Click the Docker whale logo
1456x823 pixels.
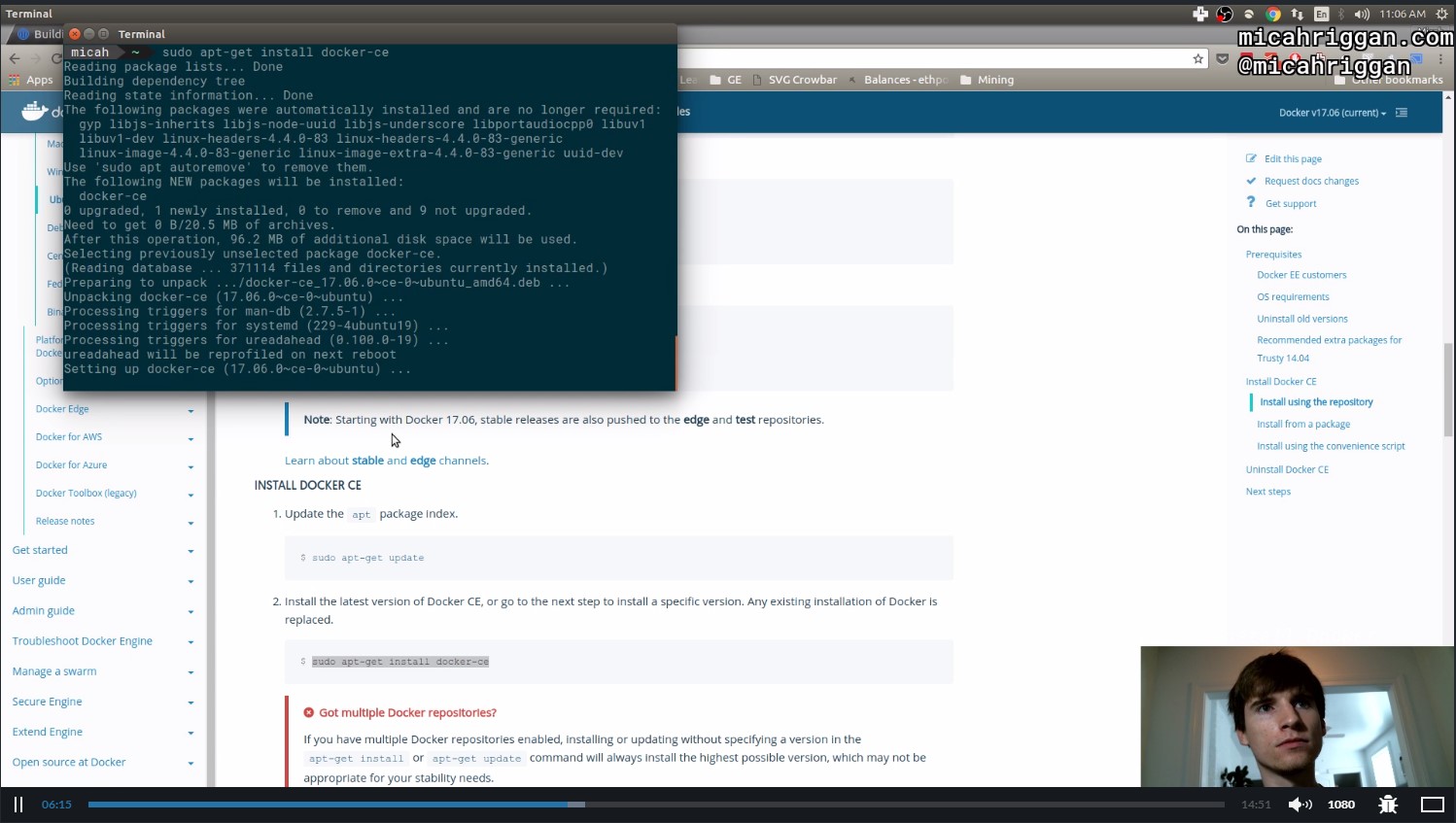tap(34, 111)
